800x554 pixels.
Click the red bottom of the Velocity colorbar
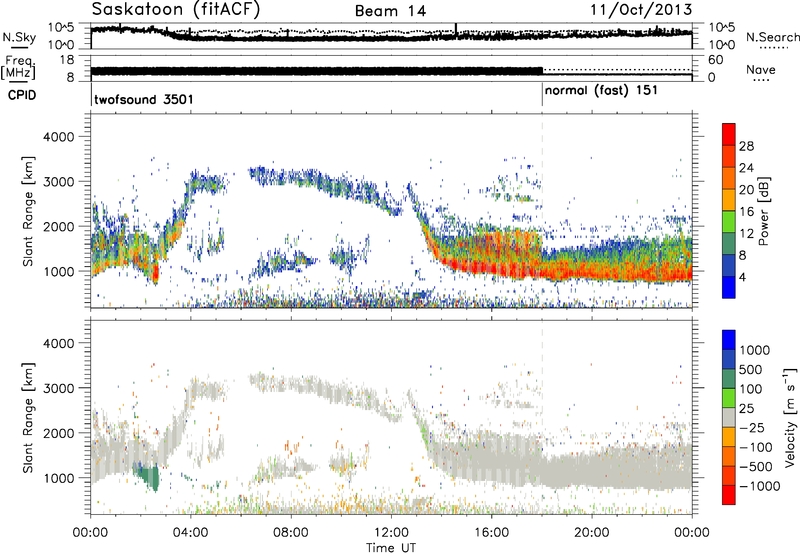pyautogui.click(x=729, y=495)
